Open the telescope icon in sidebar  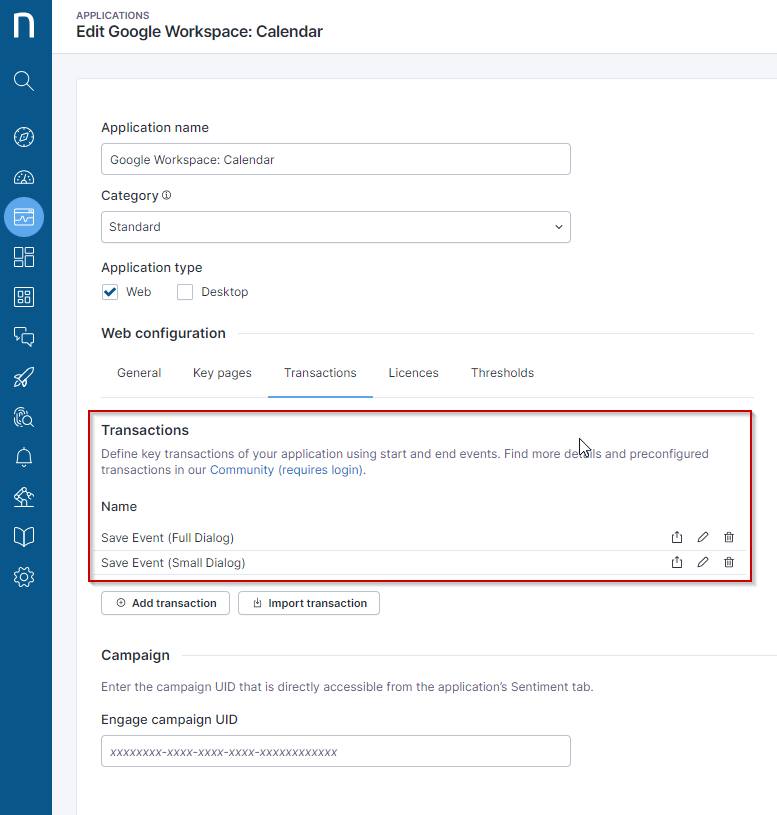[24, 497]
